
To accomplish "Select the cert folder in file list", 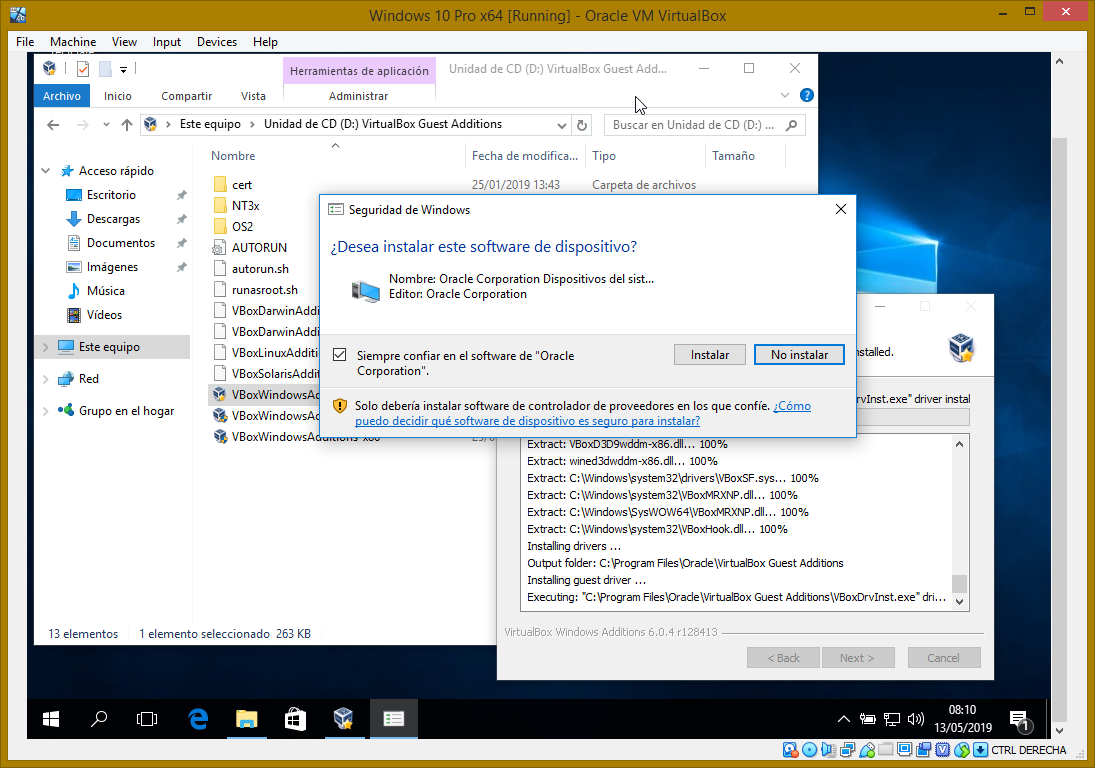I will (x=242, y=185).
